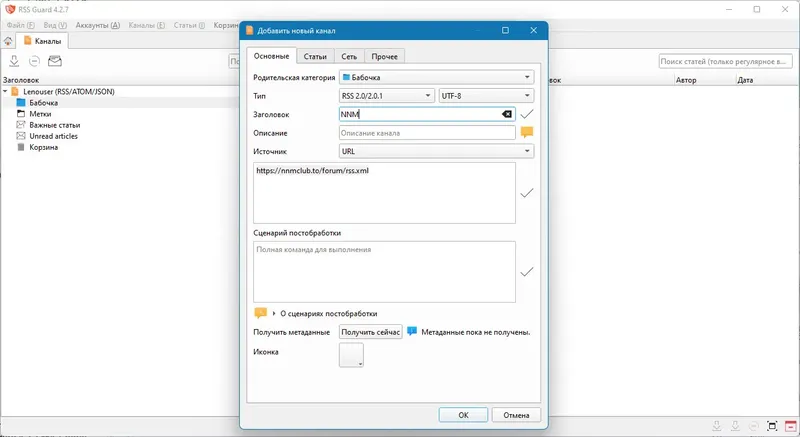This screenshot has width=800, height=437.
Task: Click the RSS Guard logo in title bar
Action: (10, 9)
